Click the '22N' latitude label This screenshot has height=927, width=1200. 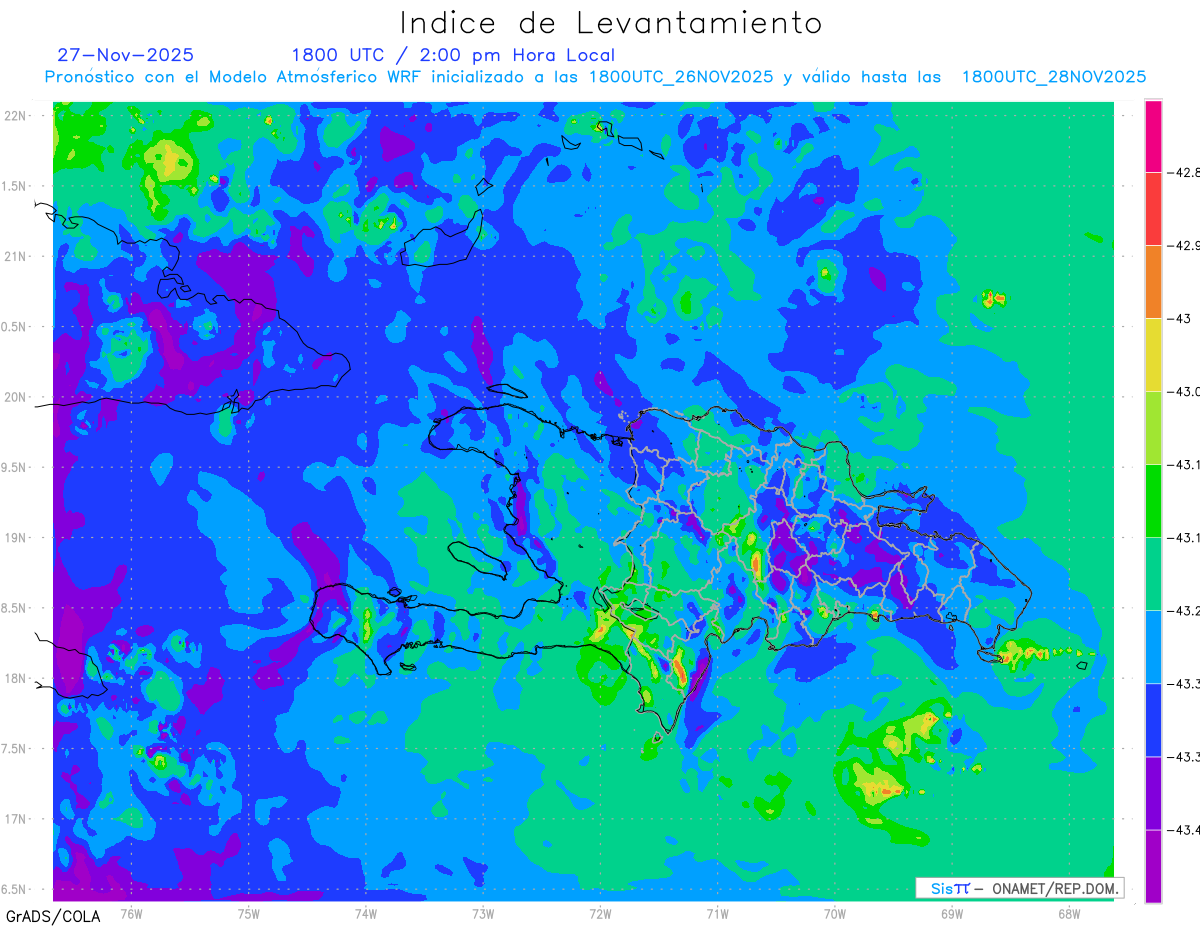[16, 115]
